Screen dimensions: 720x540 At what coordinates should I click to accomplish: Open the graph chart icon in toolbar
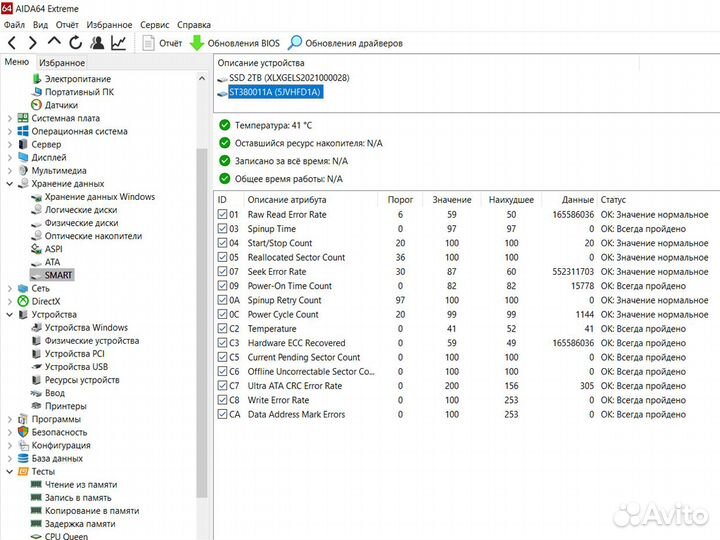[x=119, y=43]
